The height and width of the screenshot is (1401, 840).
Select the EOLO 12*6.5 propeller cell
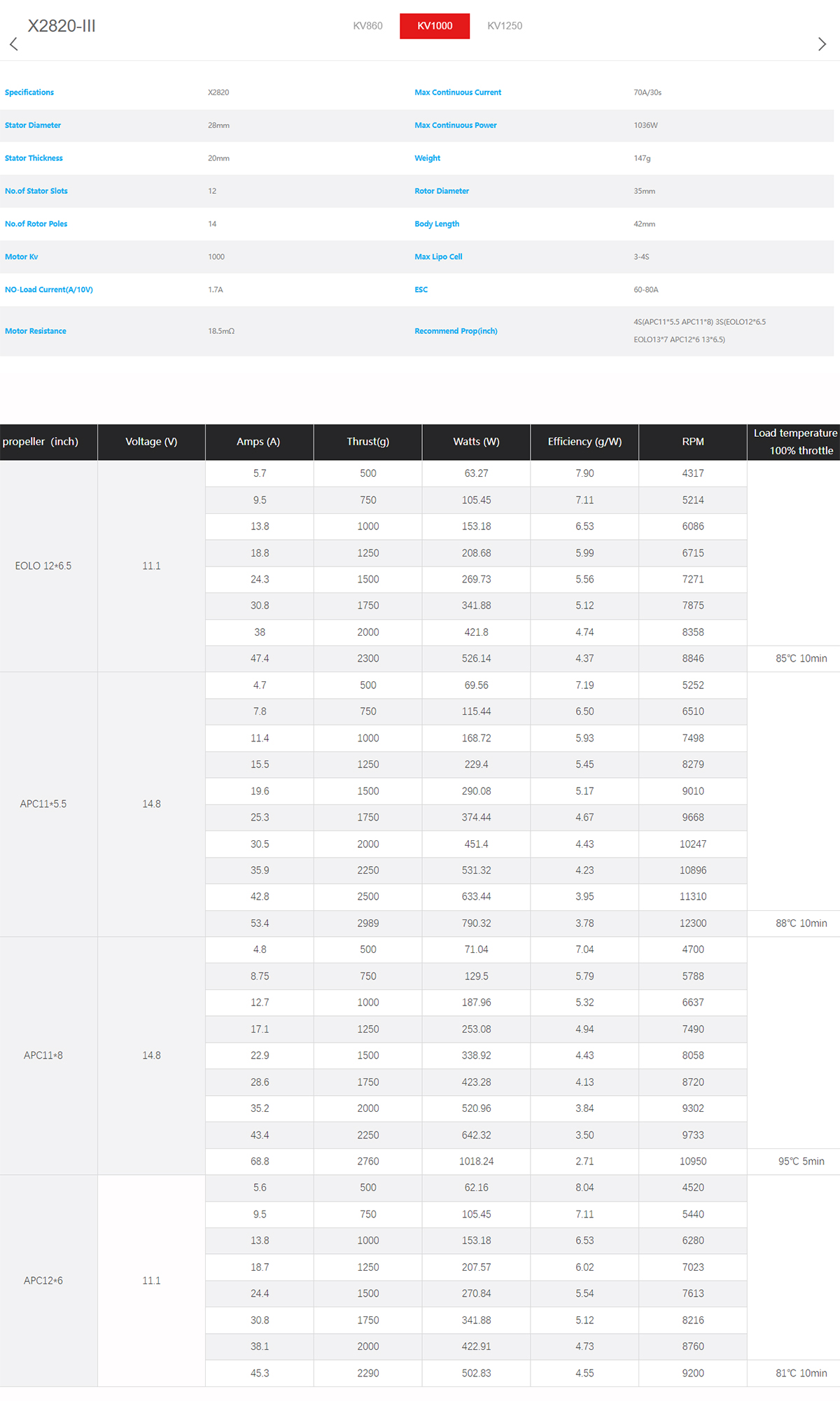tap(43, 566)
